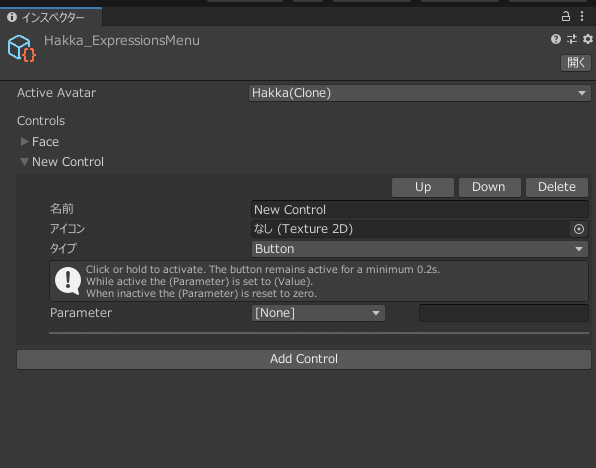Click the inspector tab info icon
Viewport: 596px width, 468px height.
point(12,17)
